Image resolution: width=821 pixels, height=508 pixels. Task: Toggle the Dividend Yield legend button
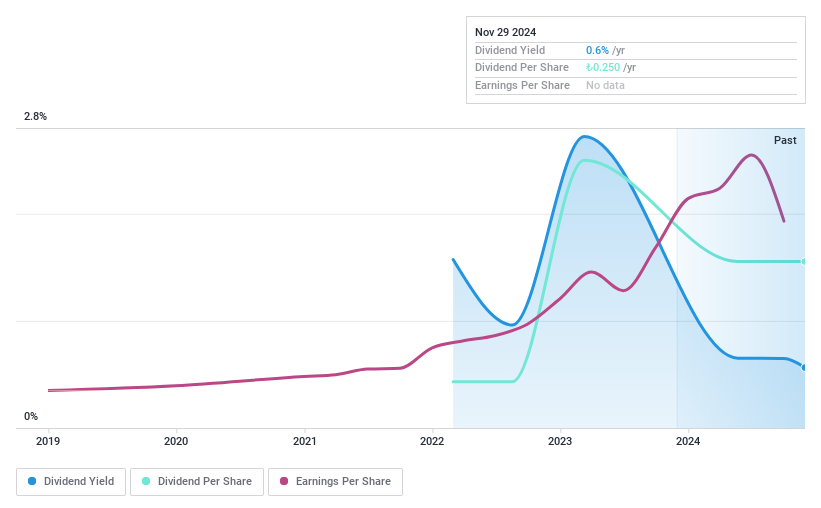tap(71, 481)
